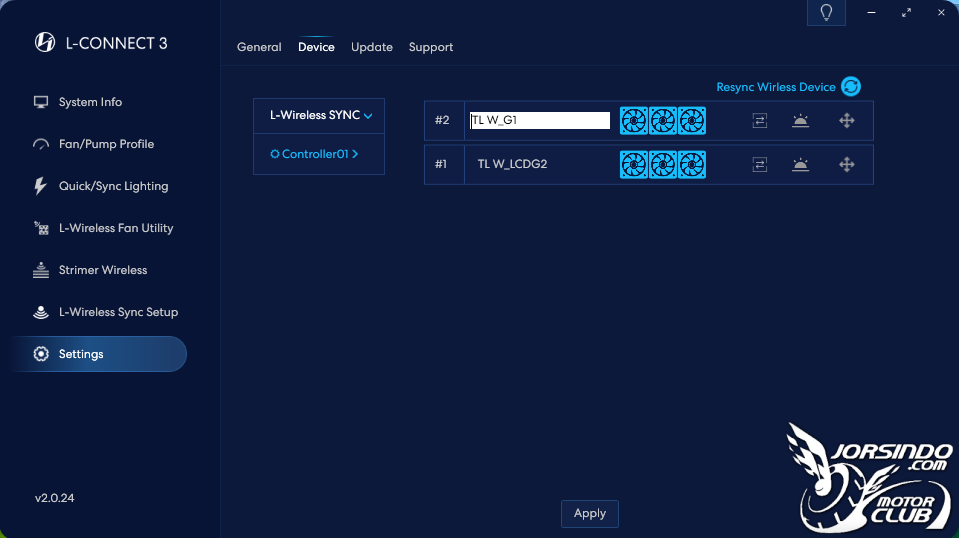Click the Resync refresh circle icon
This screenshot has height=538, width=959.
click(x=851, y=87)
